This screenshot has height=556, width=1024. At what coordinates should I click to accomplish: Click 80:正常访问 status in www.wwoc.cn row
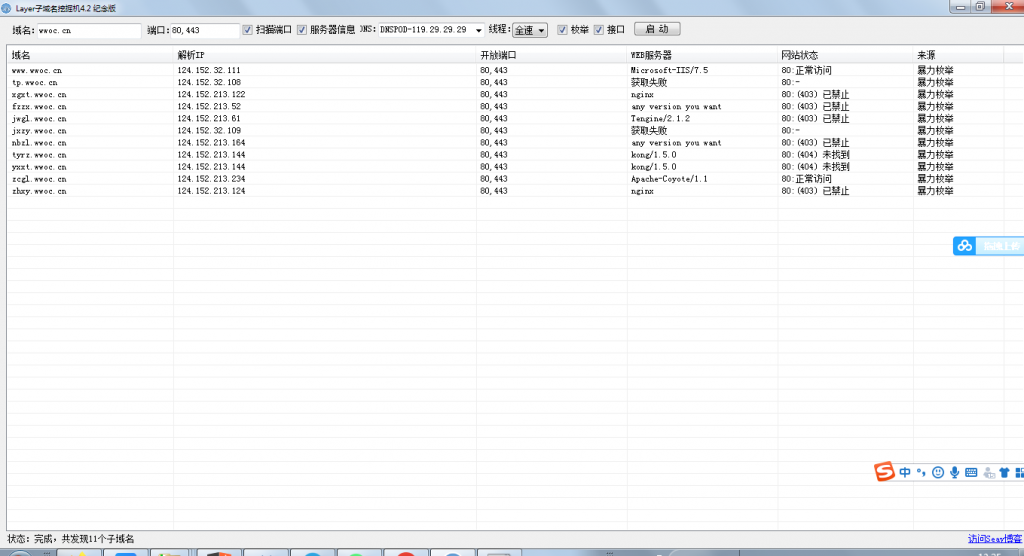point(807,70)
